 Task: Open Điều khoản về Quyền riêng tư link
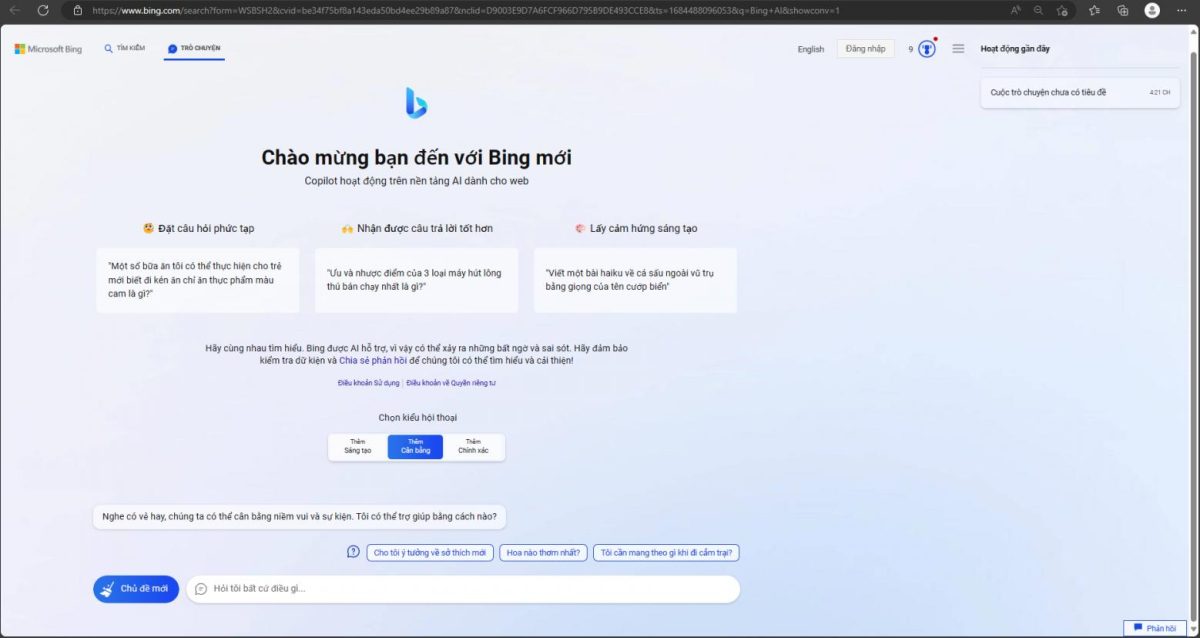[451, 383]
